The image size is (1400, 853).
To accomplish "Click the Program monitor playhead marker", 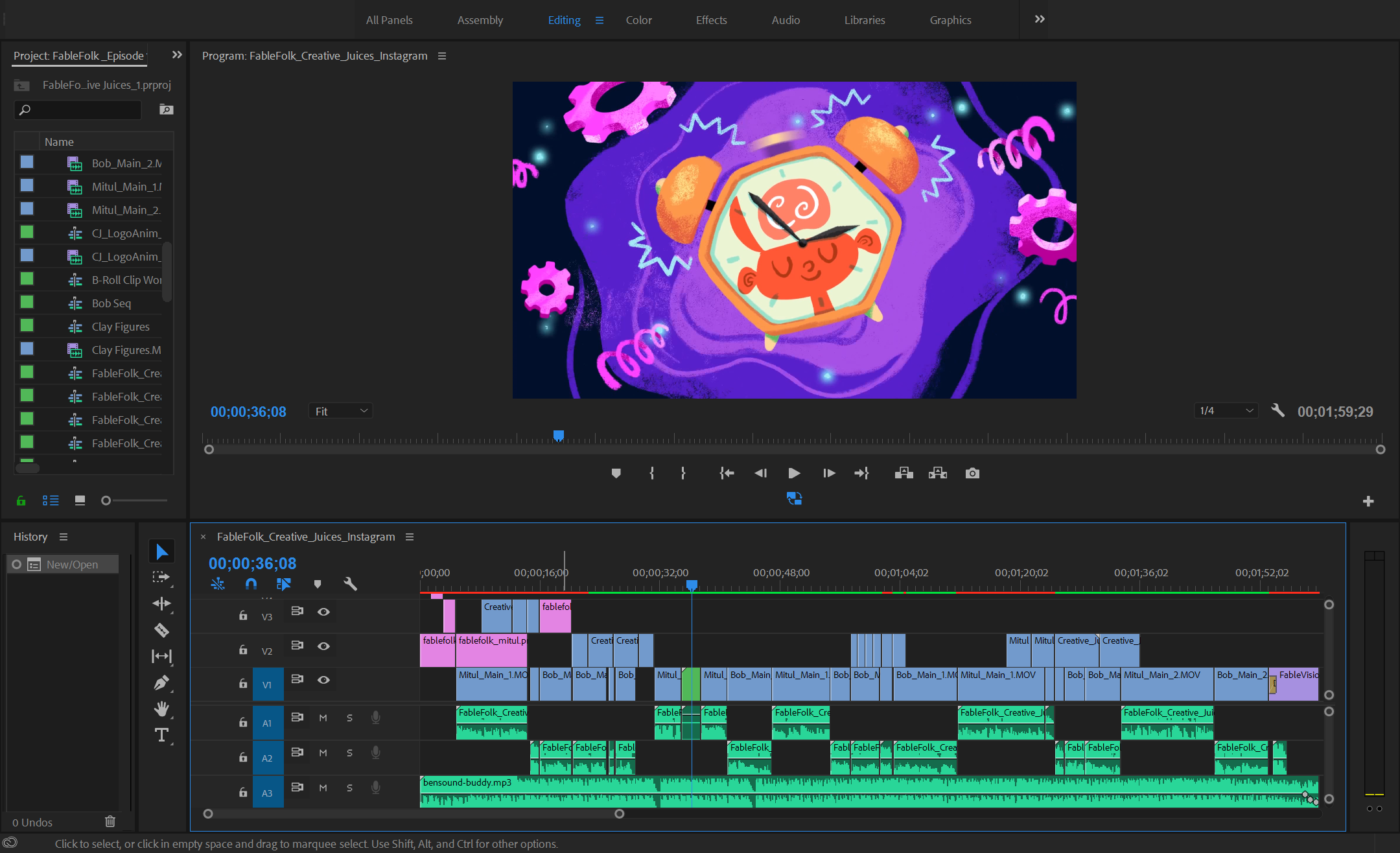I will point(558,436).
